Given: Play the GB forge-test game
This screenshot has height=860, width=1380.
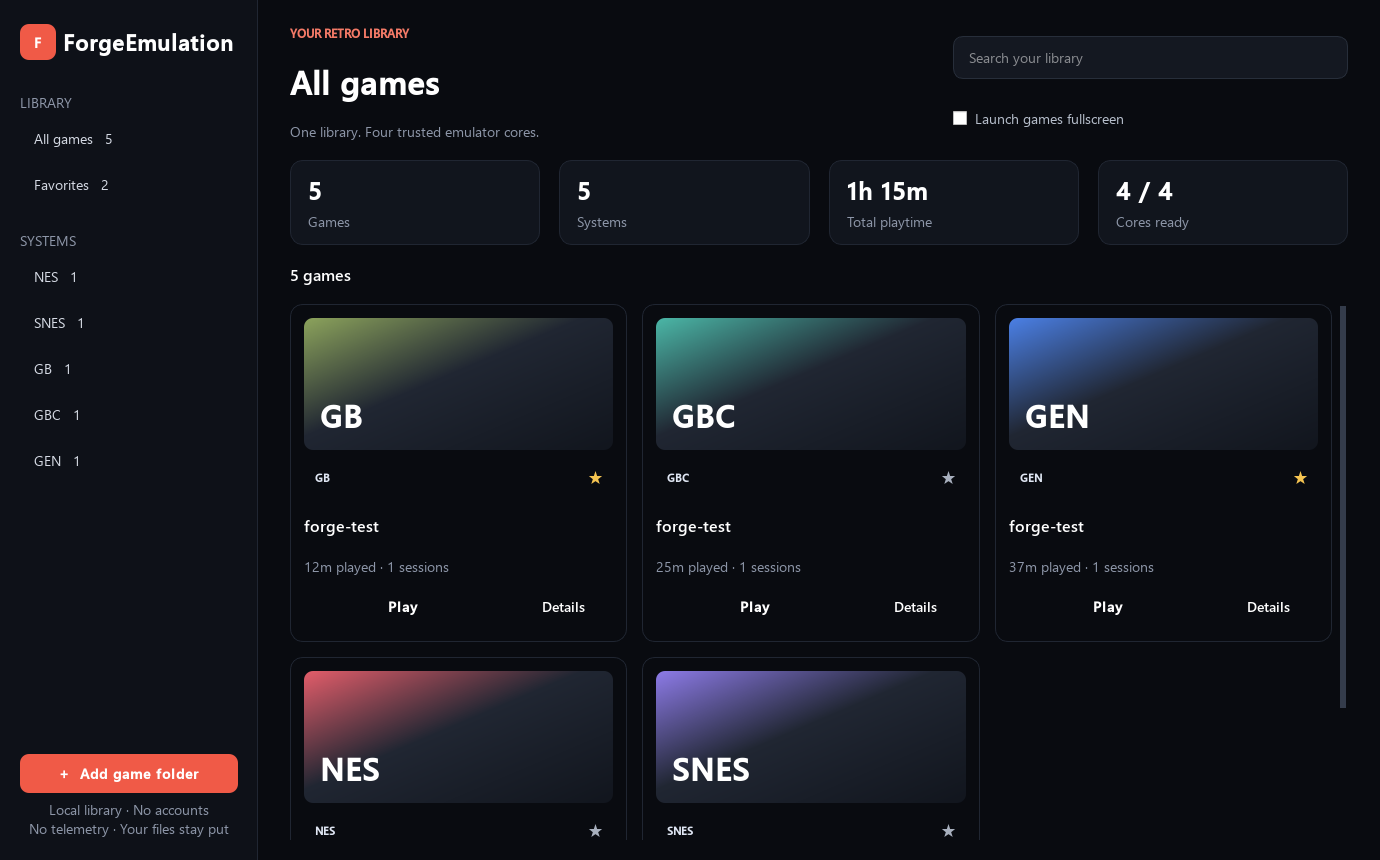Looking at the screenshot, I should tap(403, 607).
